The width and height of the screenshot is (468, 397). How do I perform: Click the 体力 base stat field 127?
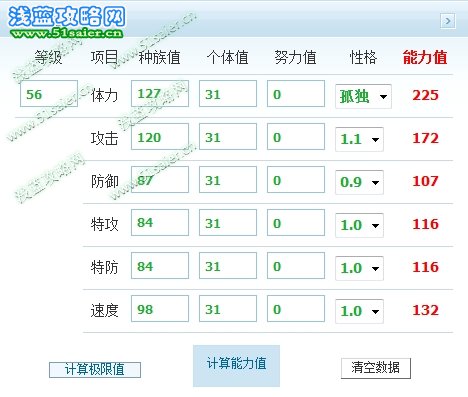click(160, 94)
